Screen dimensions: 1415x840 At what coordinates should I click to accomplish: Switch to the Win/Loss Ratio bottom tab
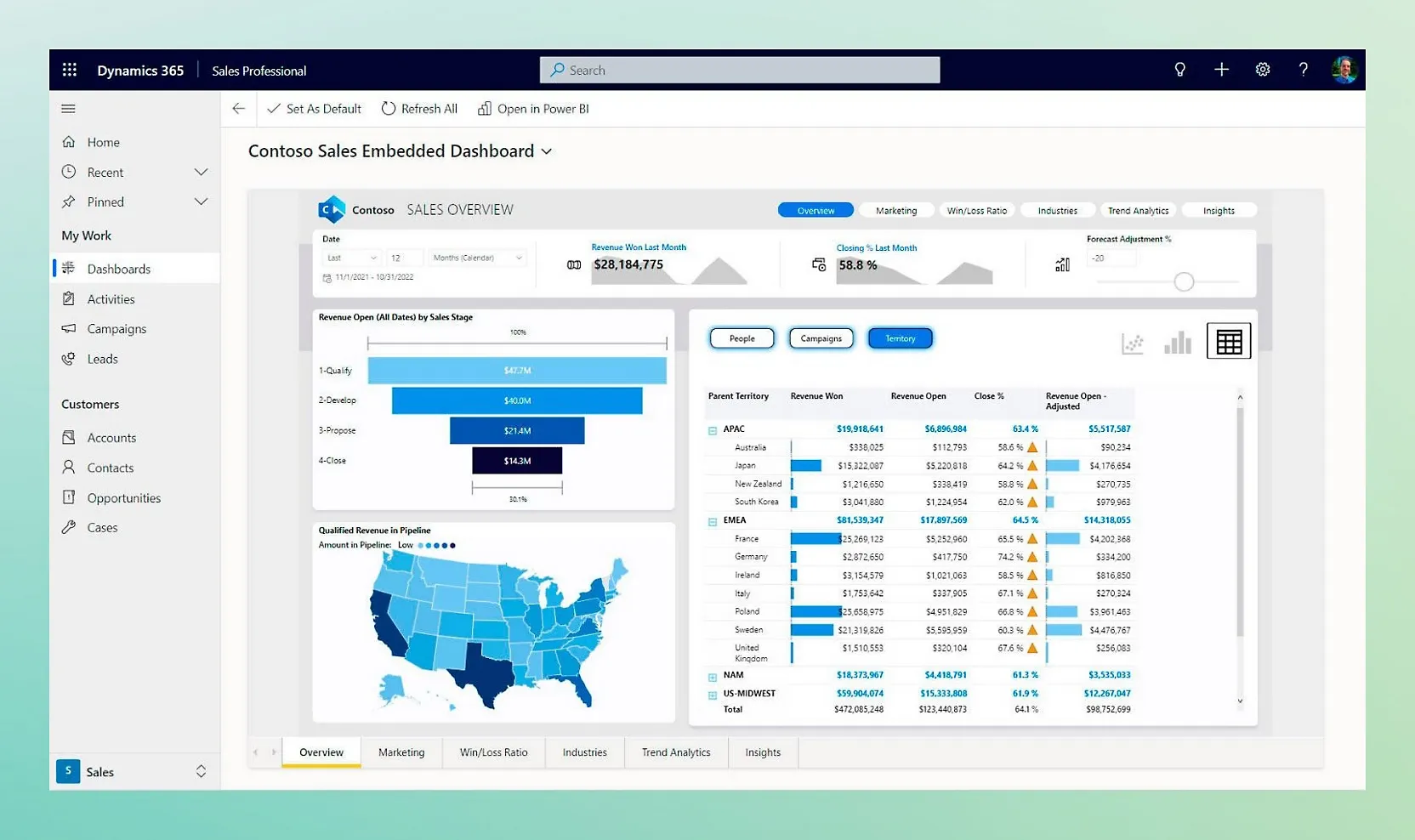[x=493, y=752]
